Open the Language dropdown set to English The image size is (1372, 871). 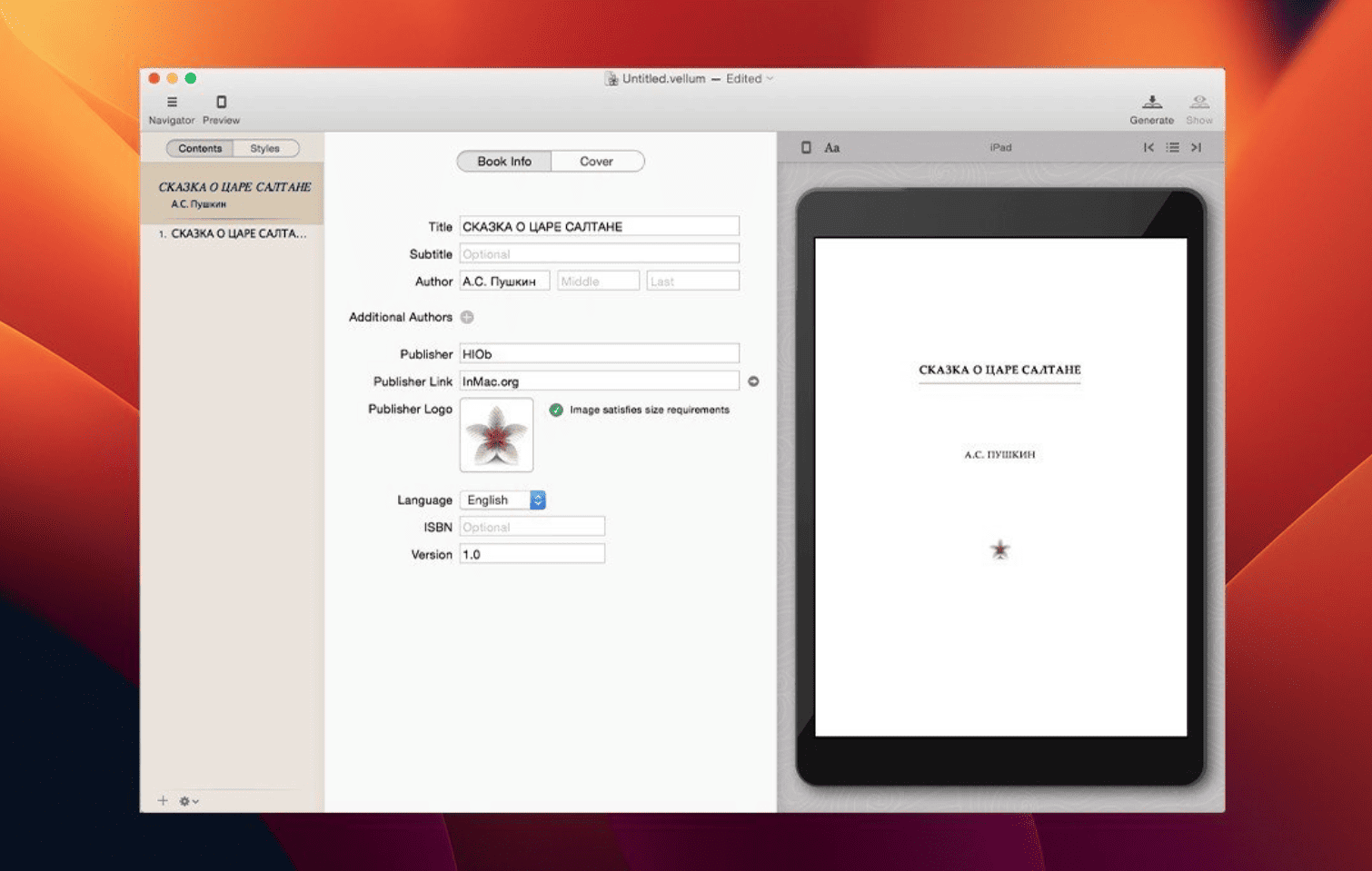tap(502, 500)
